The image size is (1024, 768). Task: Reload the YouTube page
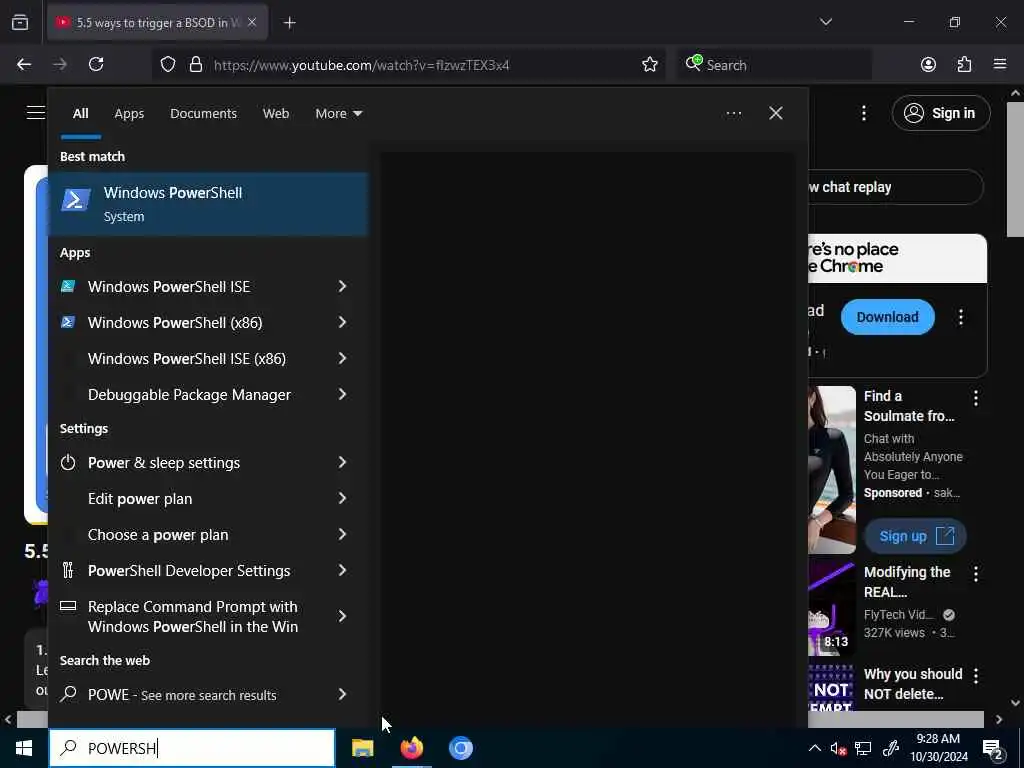[96, 64]
